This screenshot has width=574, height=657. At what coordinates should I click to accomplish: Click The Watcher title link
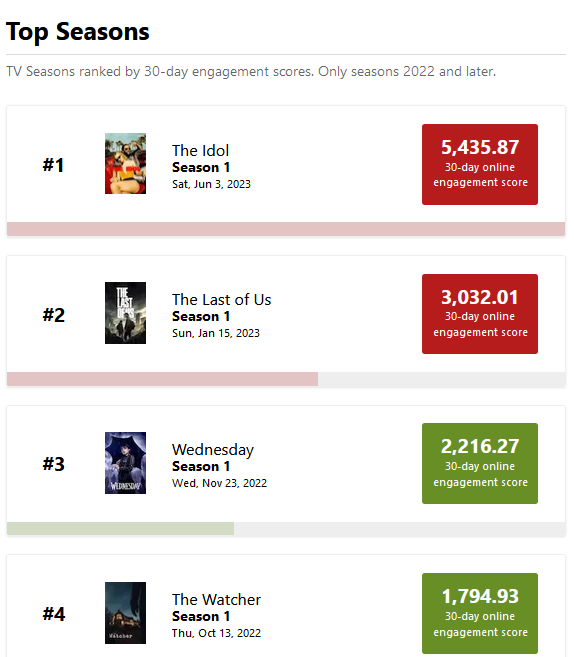pyautogui.click(x=216, y=600)
